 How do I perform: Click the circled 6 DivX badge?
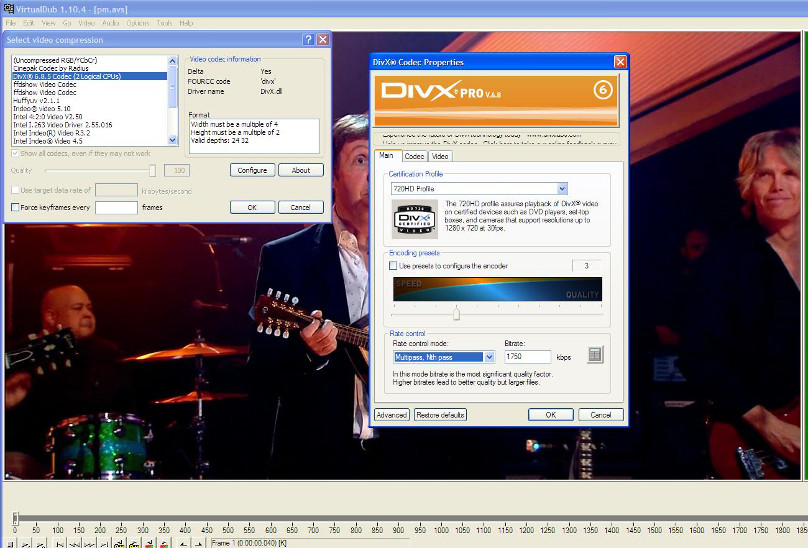click(x=602, y=90)
